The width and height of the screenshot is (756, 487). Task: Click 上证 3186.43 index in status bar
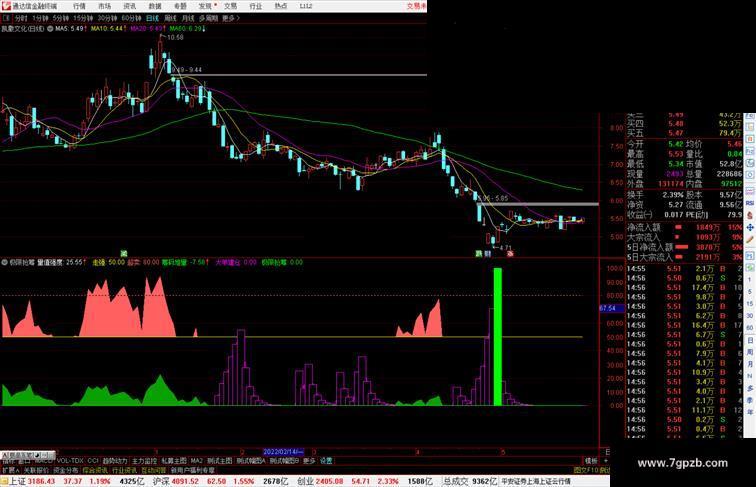click(x=32, y=481)
